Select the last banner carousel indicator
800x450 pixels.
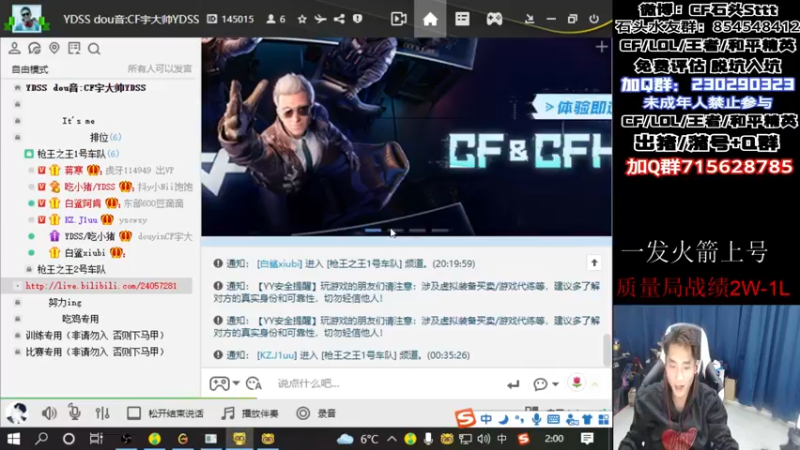click(440, 231)
